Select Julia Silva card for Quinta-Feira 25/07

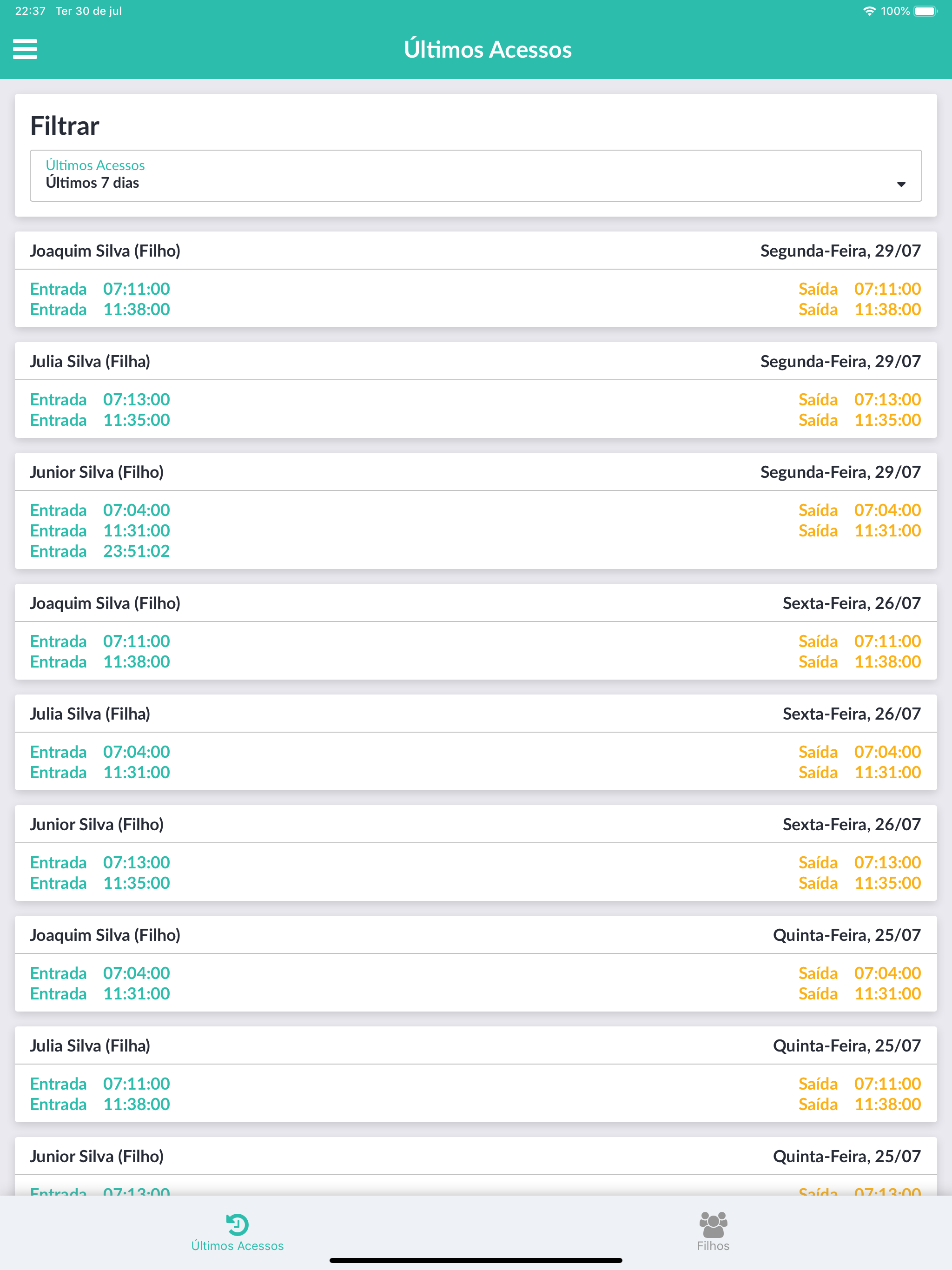coord(476,1074)
